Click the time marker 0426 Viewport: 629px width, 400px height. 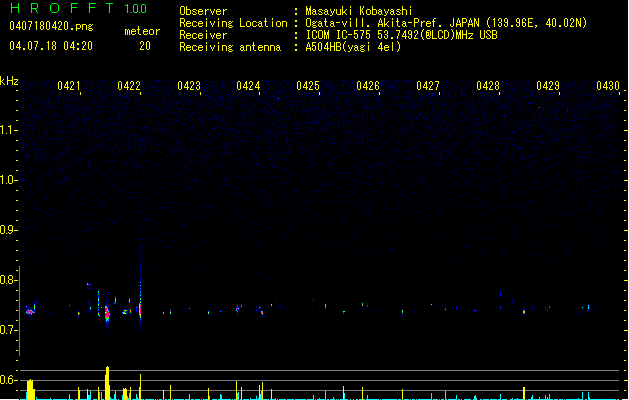(368, 86)
